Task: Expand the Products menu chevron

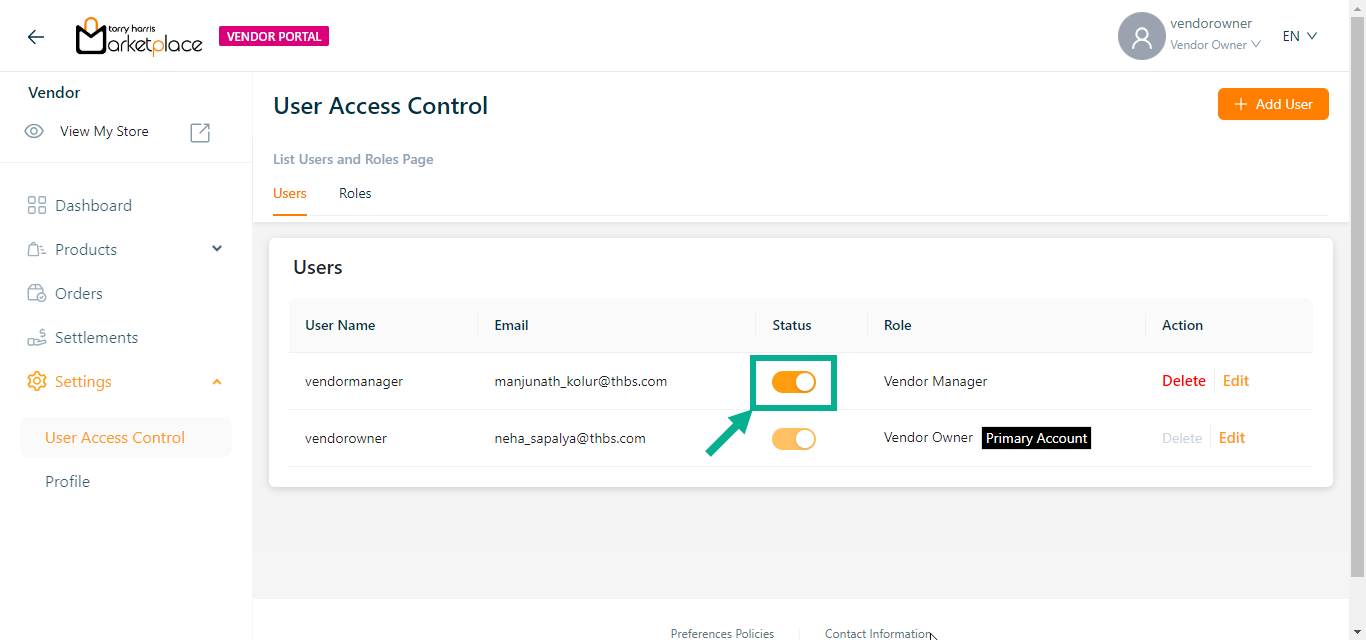Action: (x=217, y=249)
